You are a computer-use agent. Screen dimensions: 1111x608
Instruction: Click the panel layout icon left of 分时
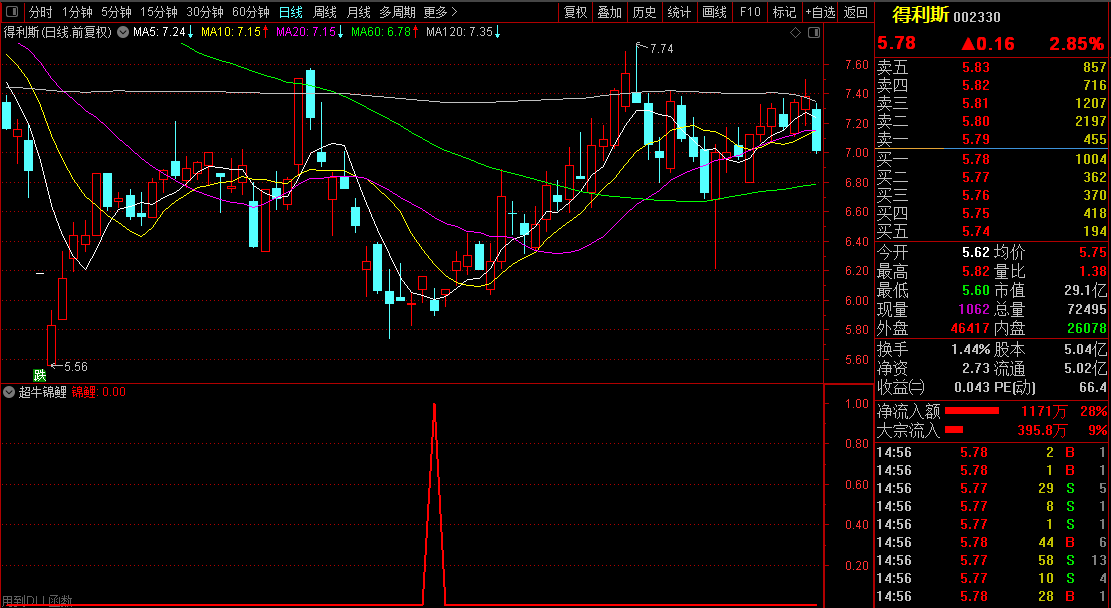[x=12, y=12]
